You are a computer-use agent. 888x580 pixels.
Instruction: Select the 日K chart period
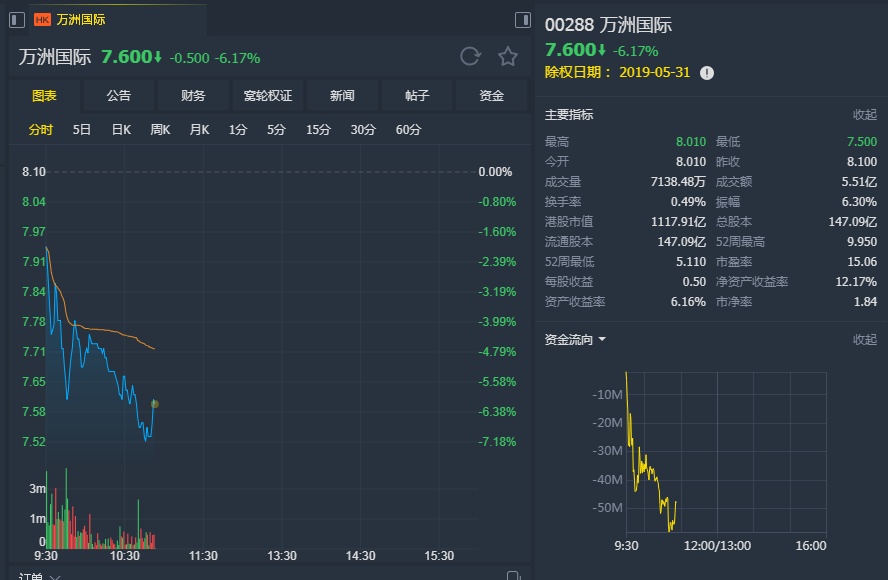[121, 130]
